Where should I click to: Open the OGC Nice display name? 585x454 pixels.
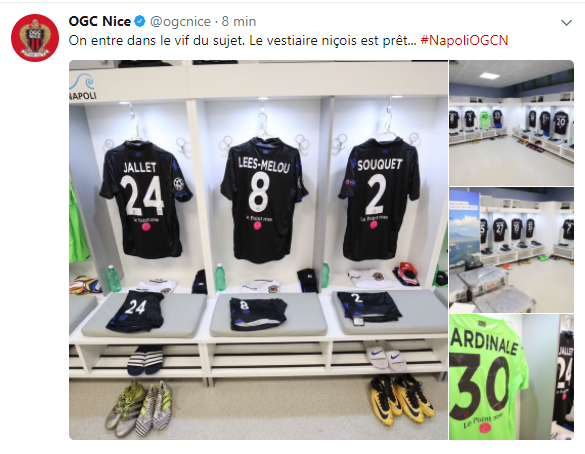click(100, 21)
